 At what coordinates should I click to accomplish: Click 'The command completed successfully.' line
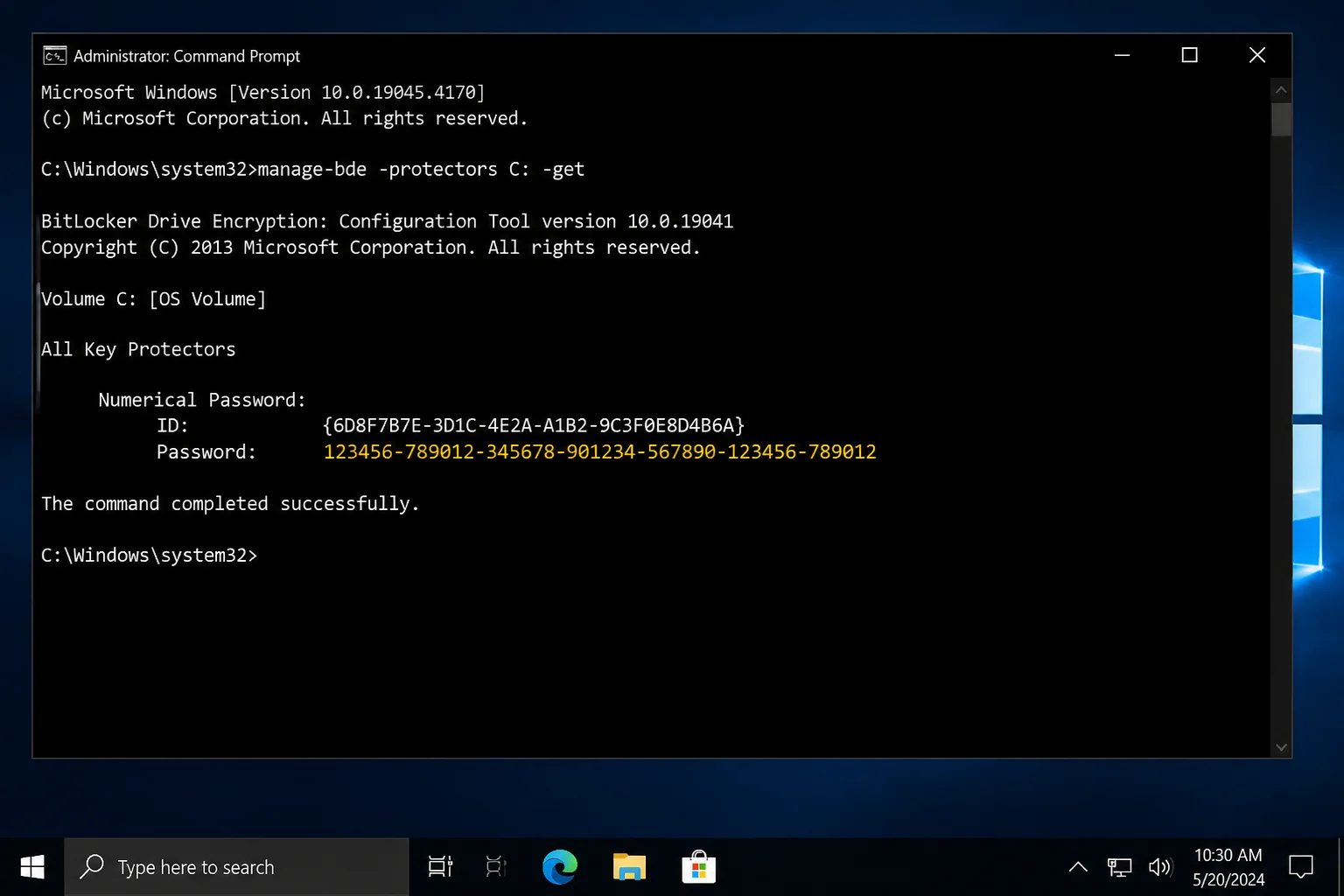point(230,504)
